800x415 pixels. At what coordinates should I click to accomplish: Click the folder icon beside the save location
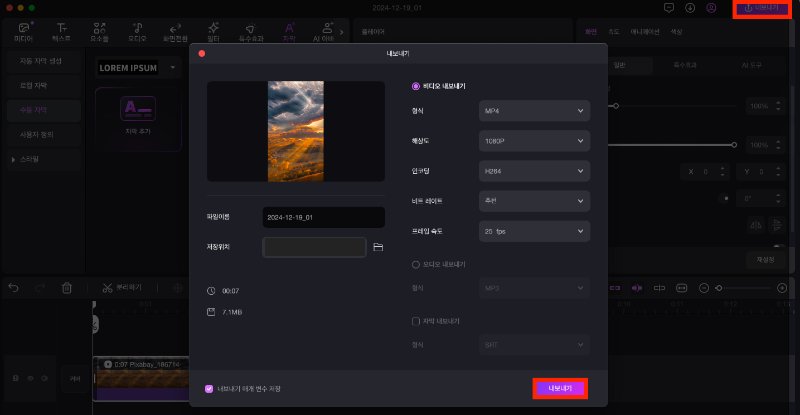(x=378, y=246)
